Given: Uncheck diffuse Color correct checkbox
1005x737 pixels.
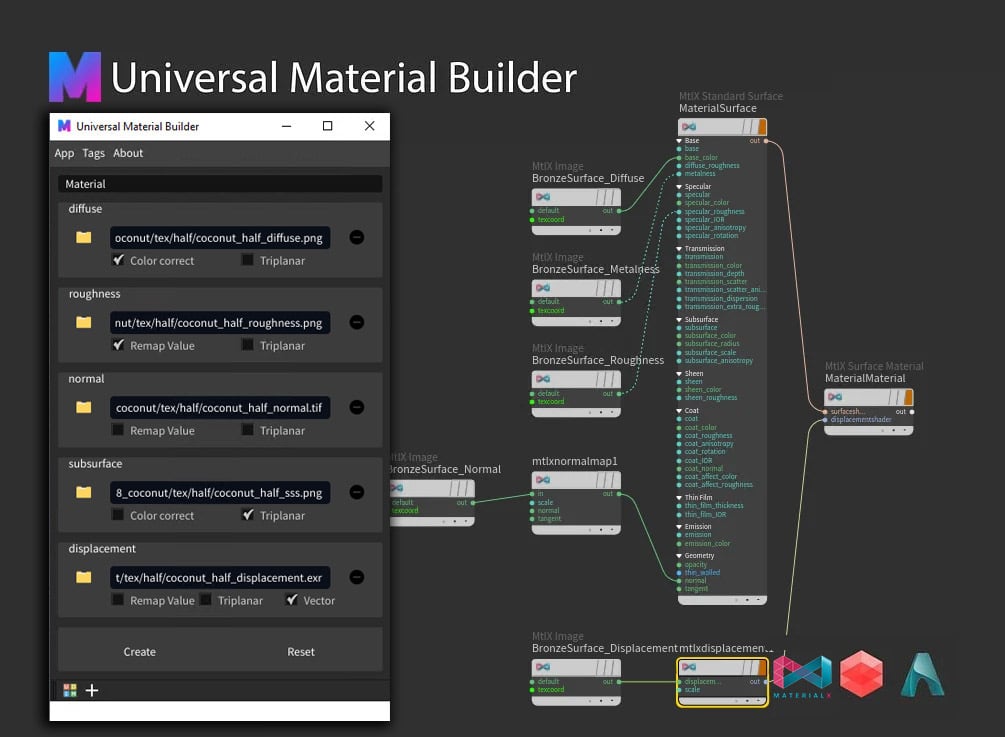Looking at the screenshot, I should pyautogui.click(x=119, y=260).
